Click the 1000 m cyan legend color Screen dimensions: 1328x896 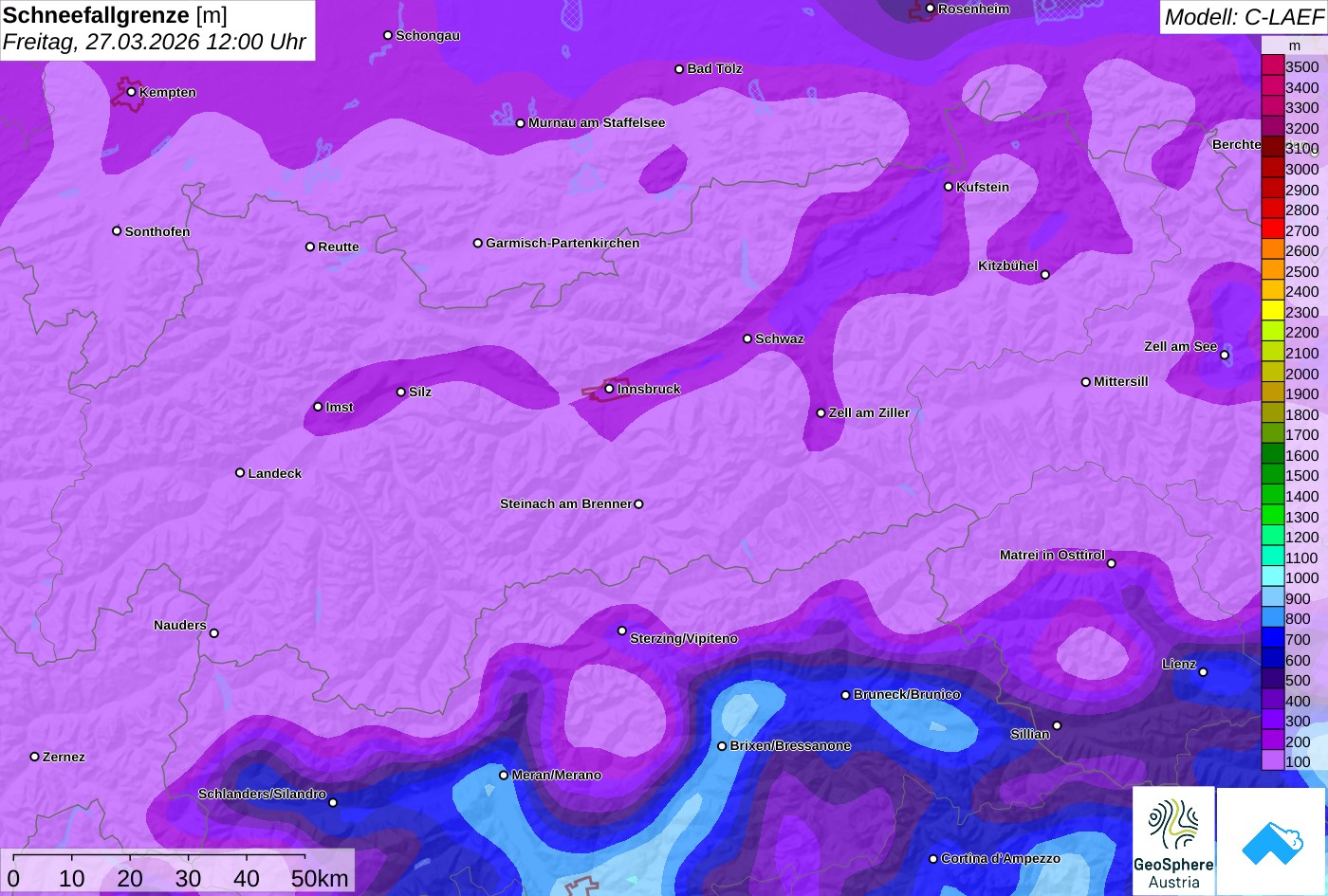click(1272, 577)
